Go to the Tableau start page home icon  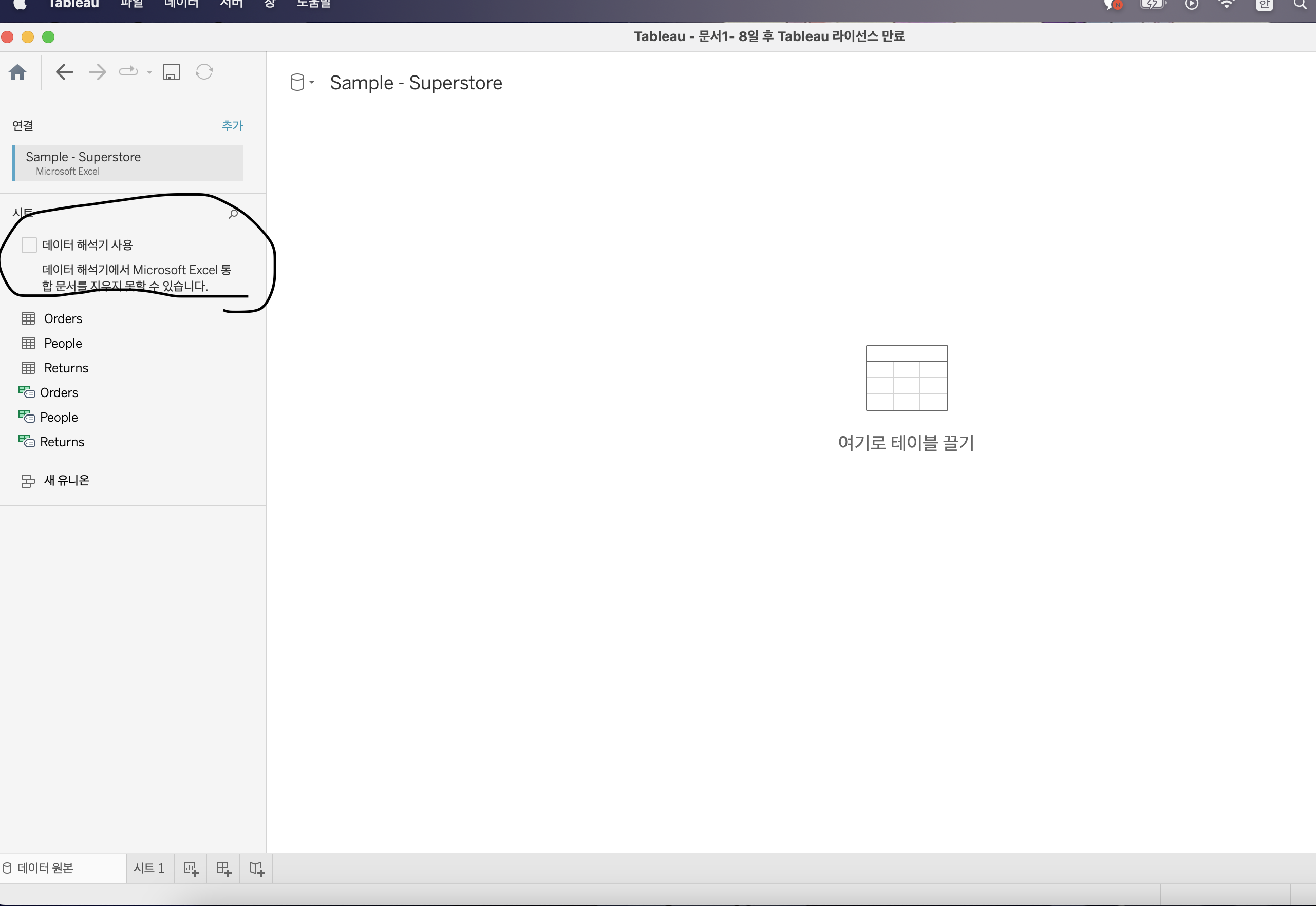pyautogui.click(x=17, y=72)
